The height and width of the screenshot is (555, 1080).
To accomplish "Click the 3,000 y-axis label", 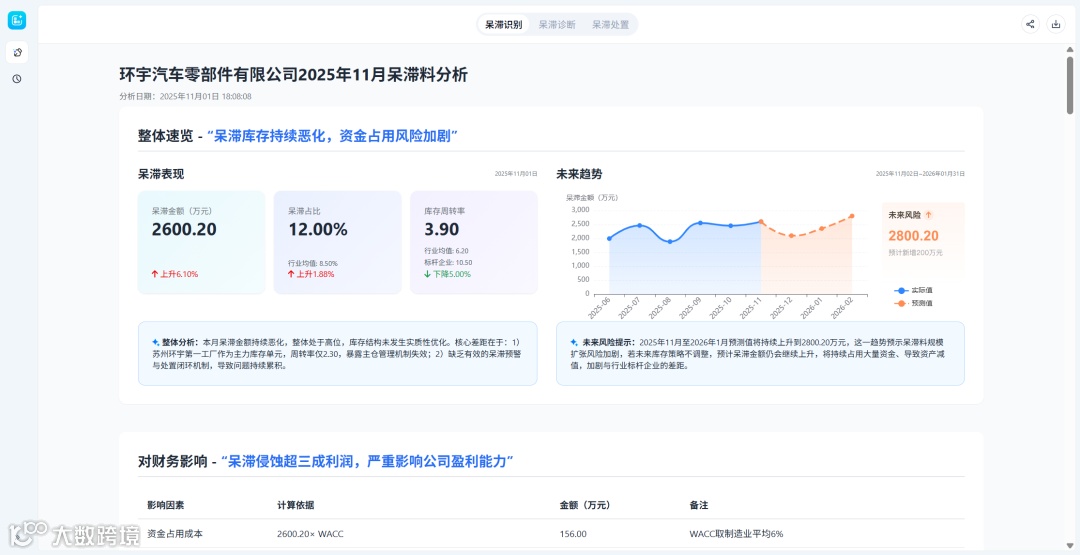I will (581, 209).
